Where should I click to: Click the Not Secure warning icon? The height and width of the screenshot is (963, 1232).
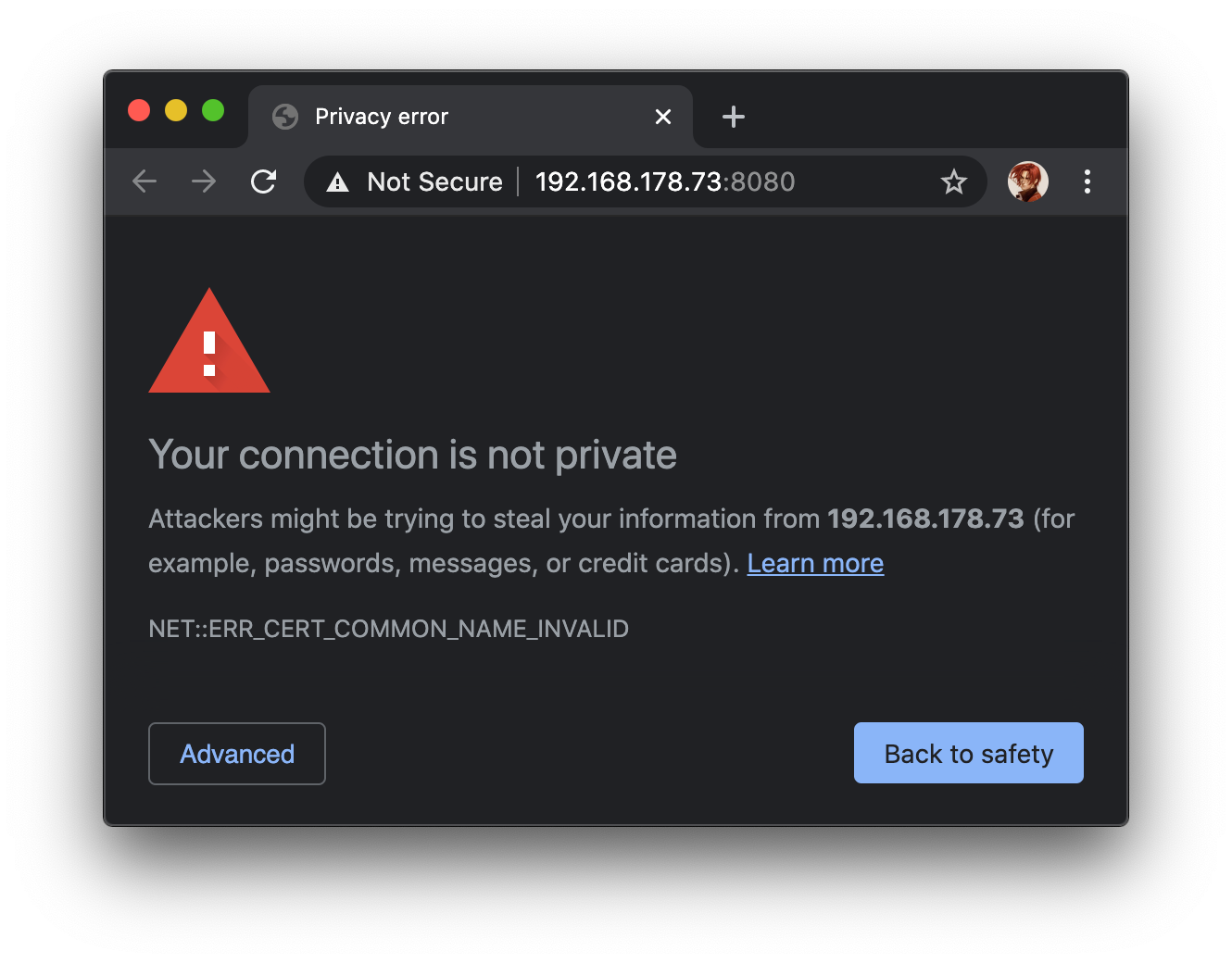336,181
